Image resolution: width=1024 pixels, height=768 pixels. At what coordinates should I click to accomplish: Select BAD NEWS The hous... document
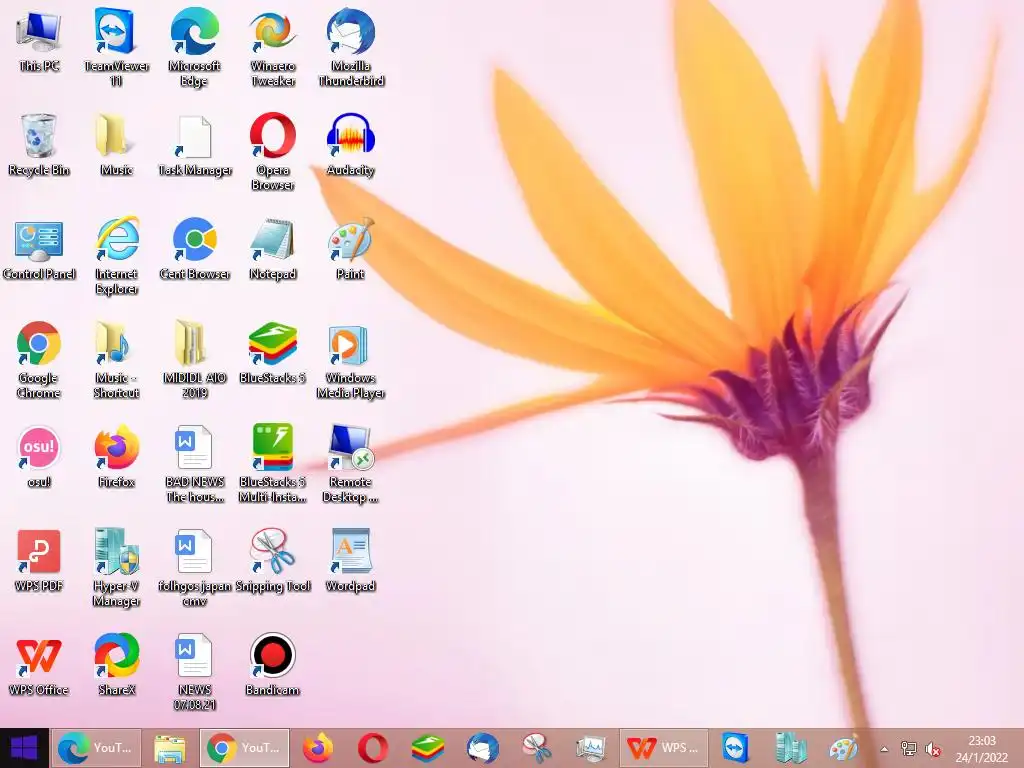pos(195,464)
